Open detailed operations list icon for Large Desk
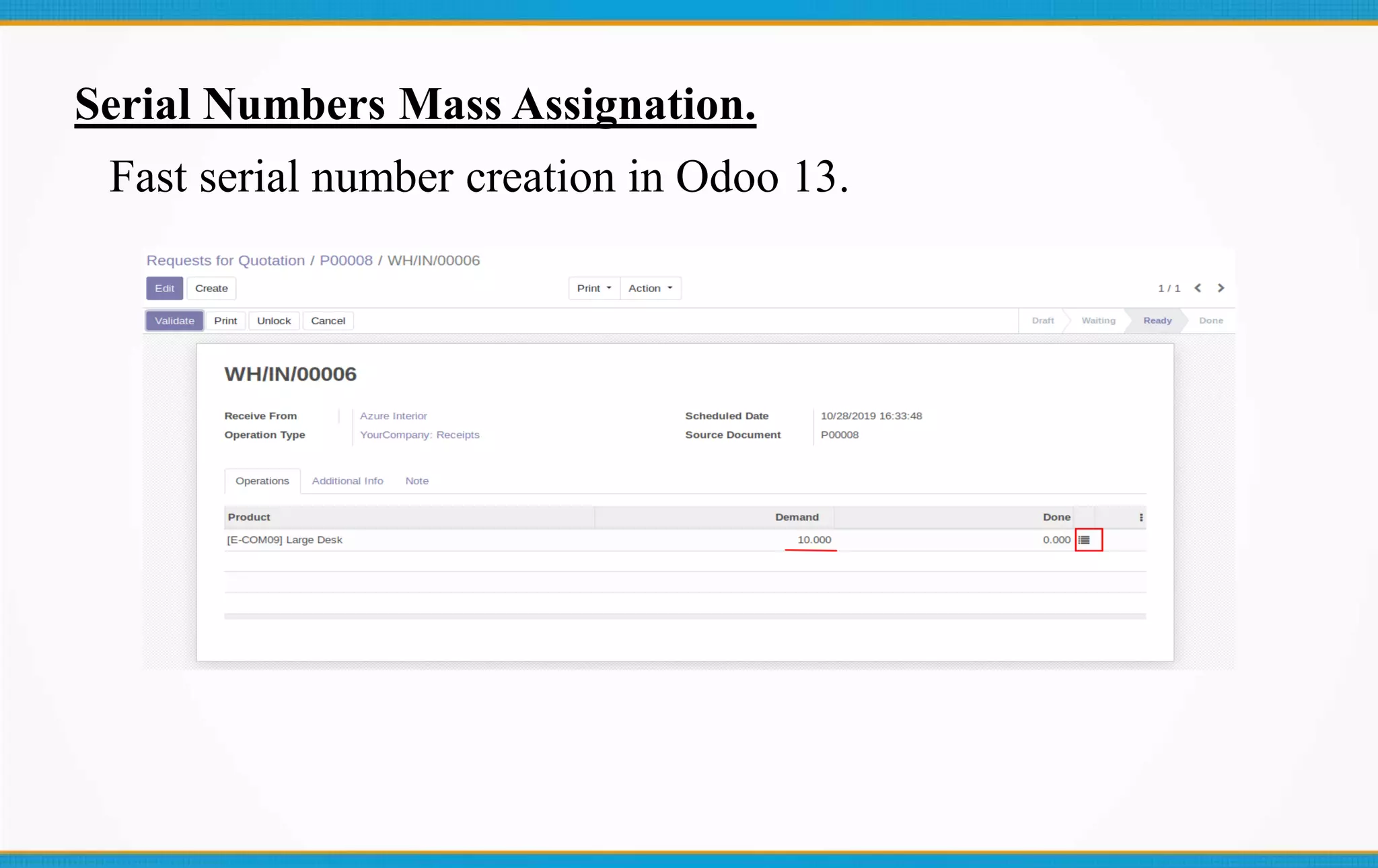The height and width of the screenshot is (868, 1378). [1084, 540]
